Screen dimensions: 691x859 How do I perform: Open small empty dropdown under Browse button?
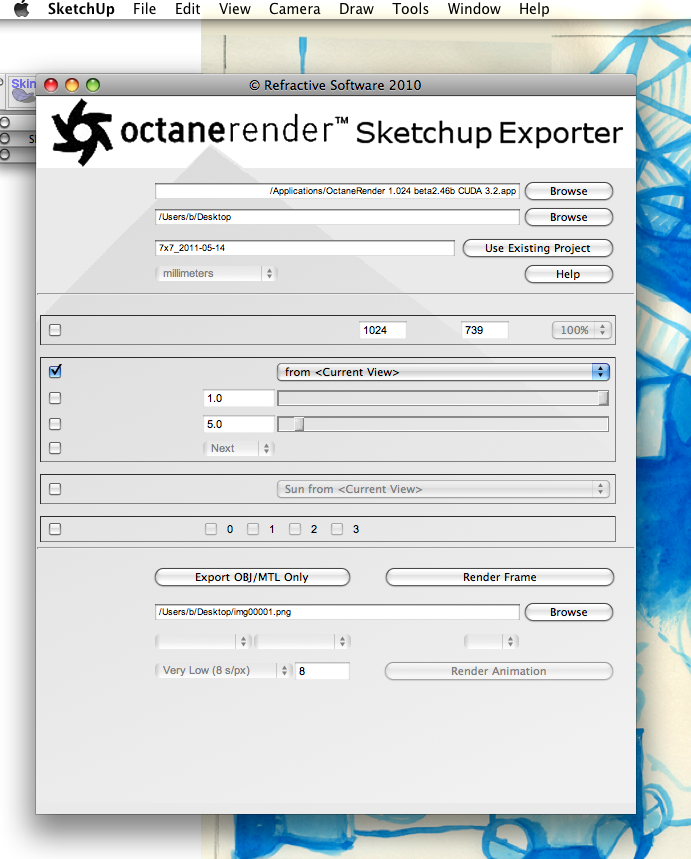[491, 642]
